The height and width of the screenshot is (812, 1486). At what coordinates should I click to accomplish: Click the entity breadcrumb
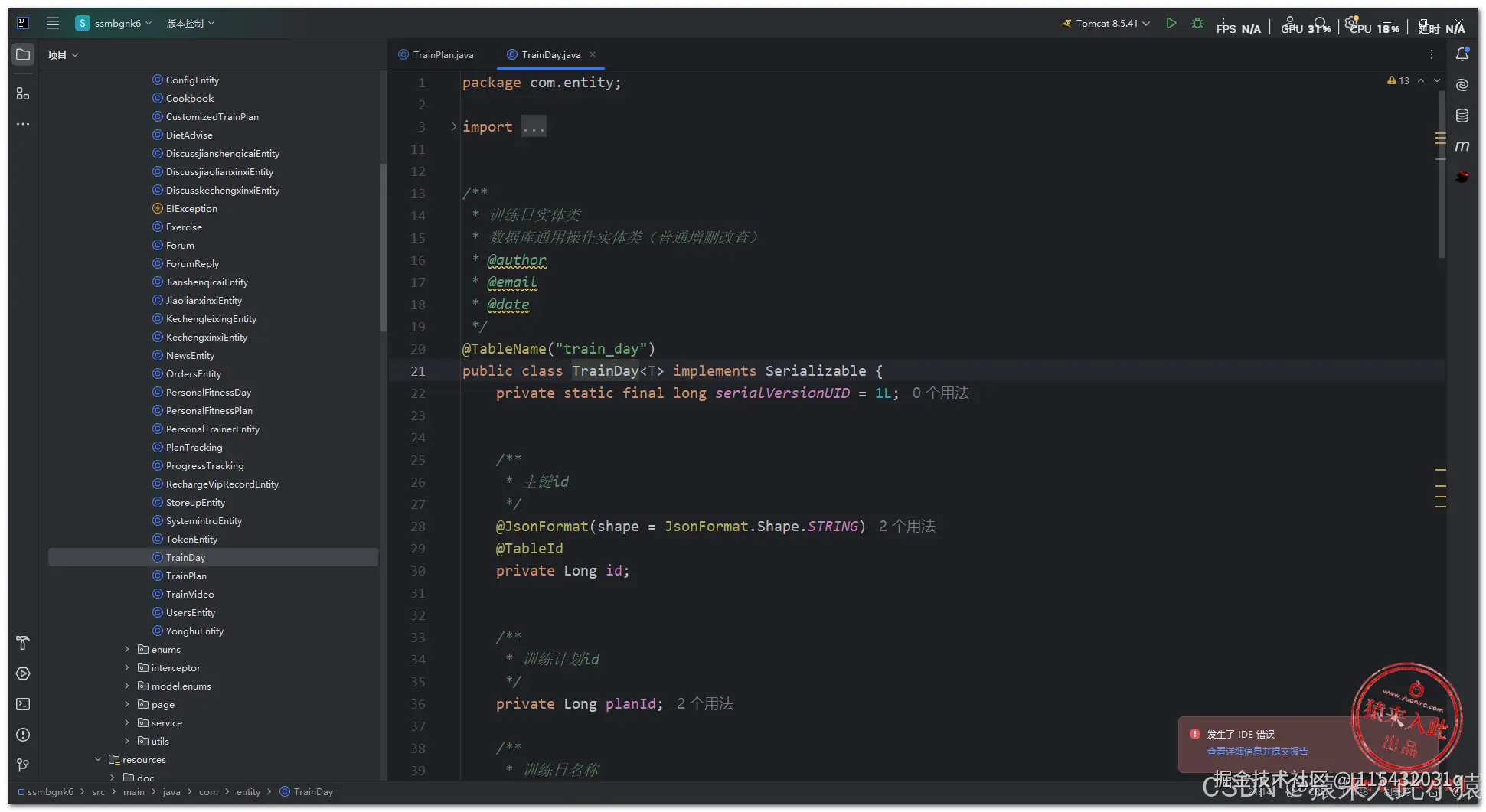(x=248, y=791)
